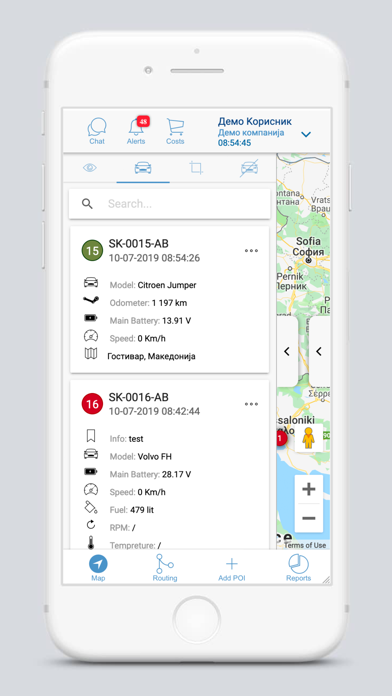Toggle the crossed-out car filter
This screenshot has width=392, height=696.
[249, 168]
